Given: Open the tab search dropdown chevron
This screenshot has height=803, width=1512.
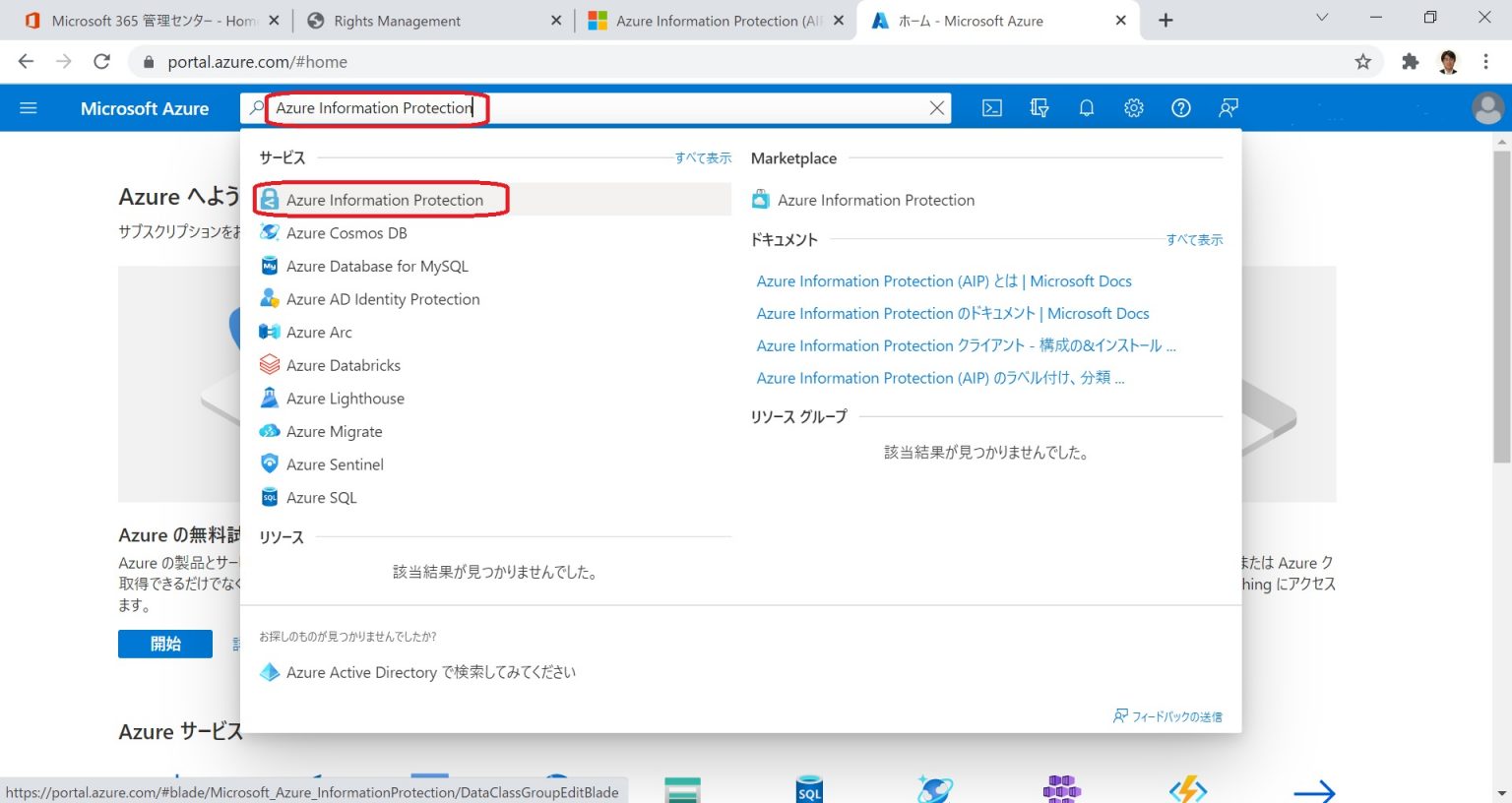Looking at the screenshot, I should 1322,18.
